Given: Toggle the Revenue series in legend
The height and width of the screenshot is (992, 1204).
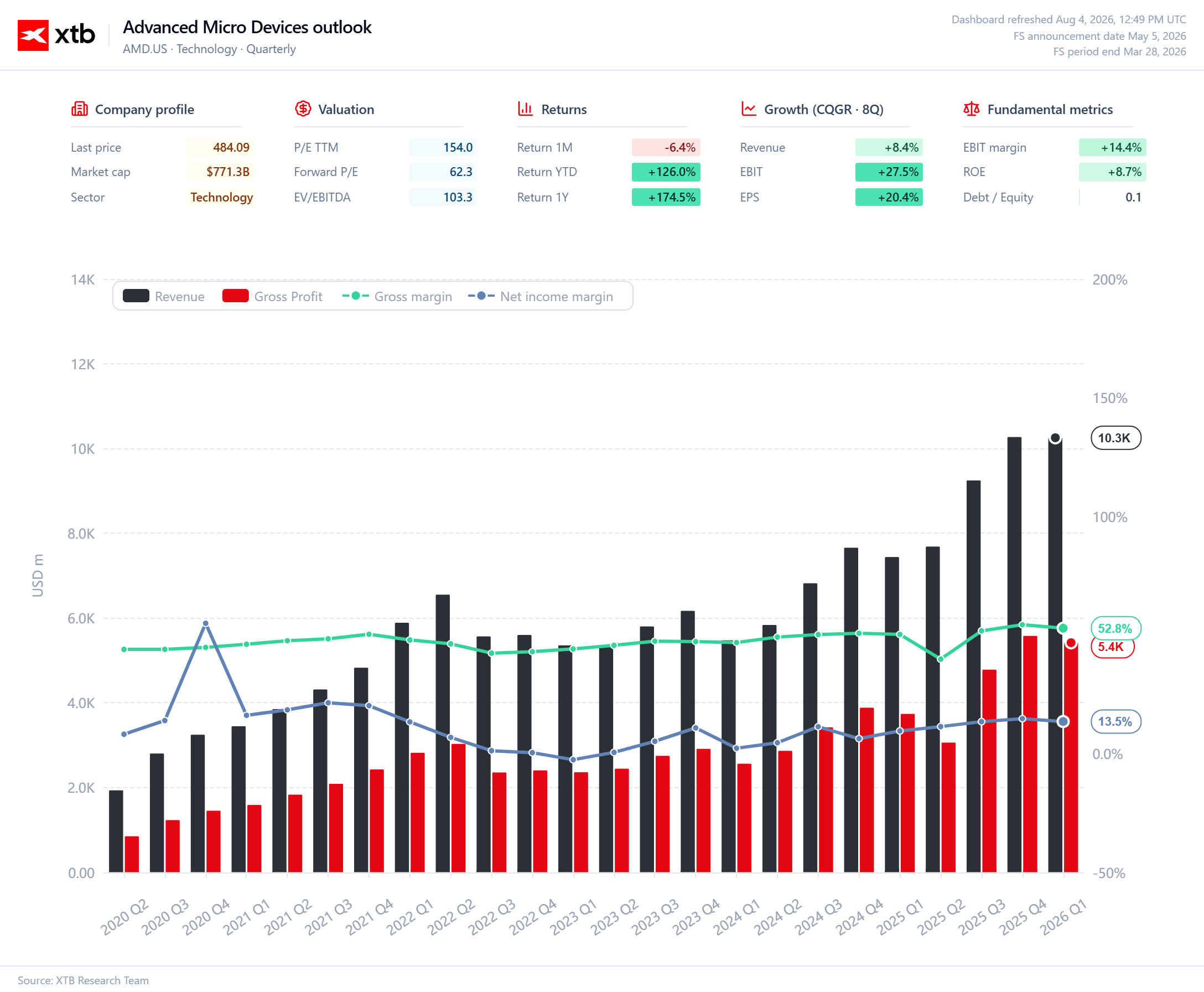Looking at the screenshot, I should [164, 296].
